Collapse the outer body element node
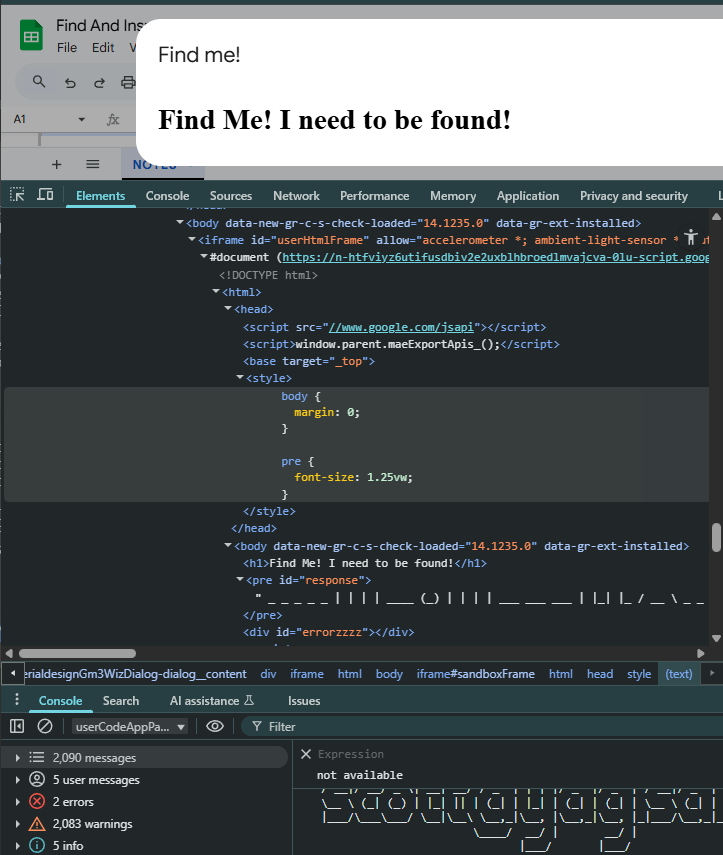The height and width of the screenshot is (855, 723). click(180, 222)
